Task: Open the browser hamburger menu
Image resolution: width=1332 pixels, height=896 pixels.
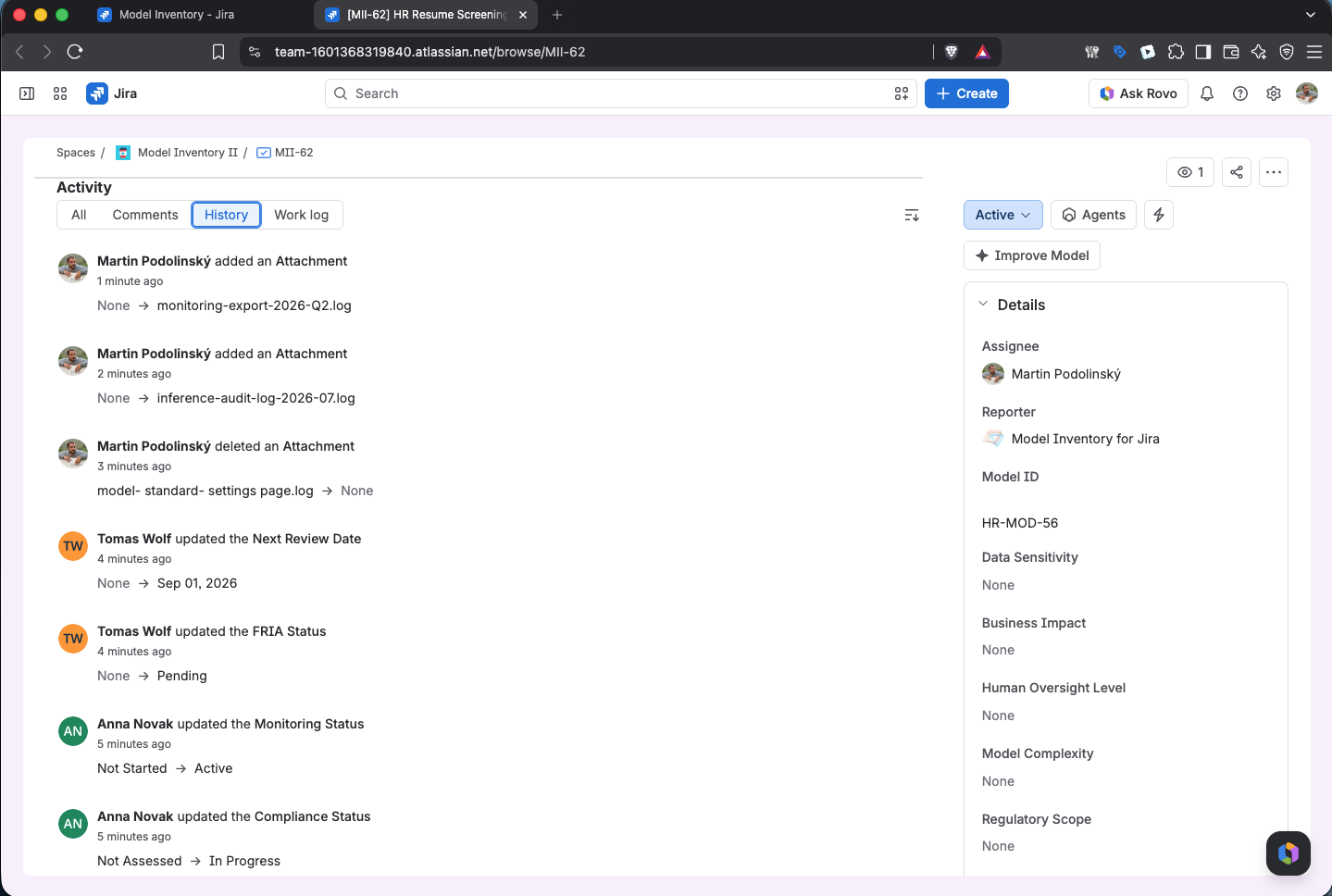Action: click(1314, 52)
